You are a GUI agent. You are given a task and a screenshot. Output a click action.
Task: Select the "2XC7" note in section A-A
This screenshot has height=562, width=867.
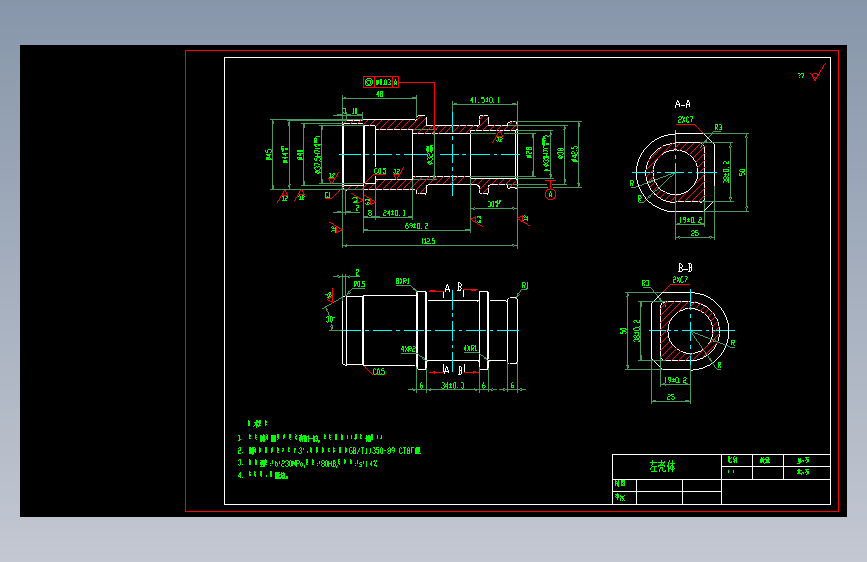tap(685, 119)
